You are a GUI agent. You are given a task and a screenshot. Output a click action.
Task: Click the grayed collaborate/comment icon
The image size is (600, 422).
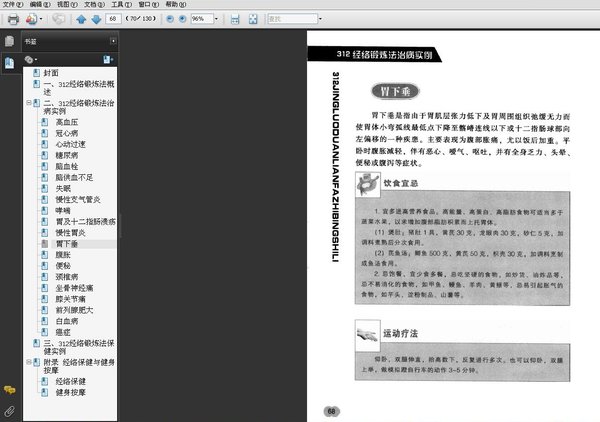click(59, 19)
